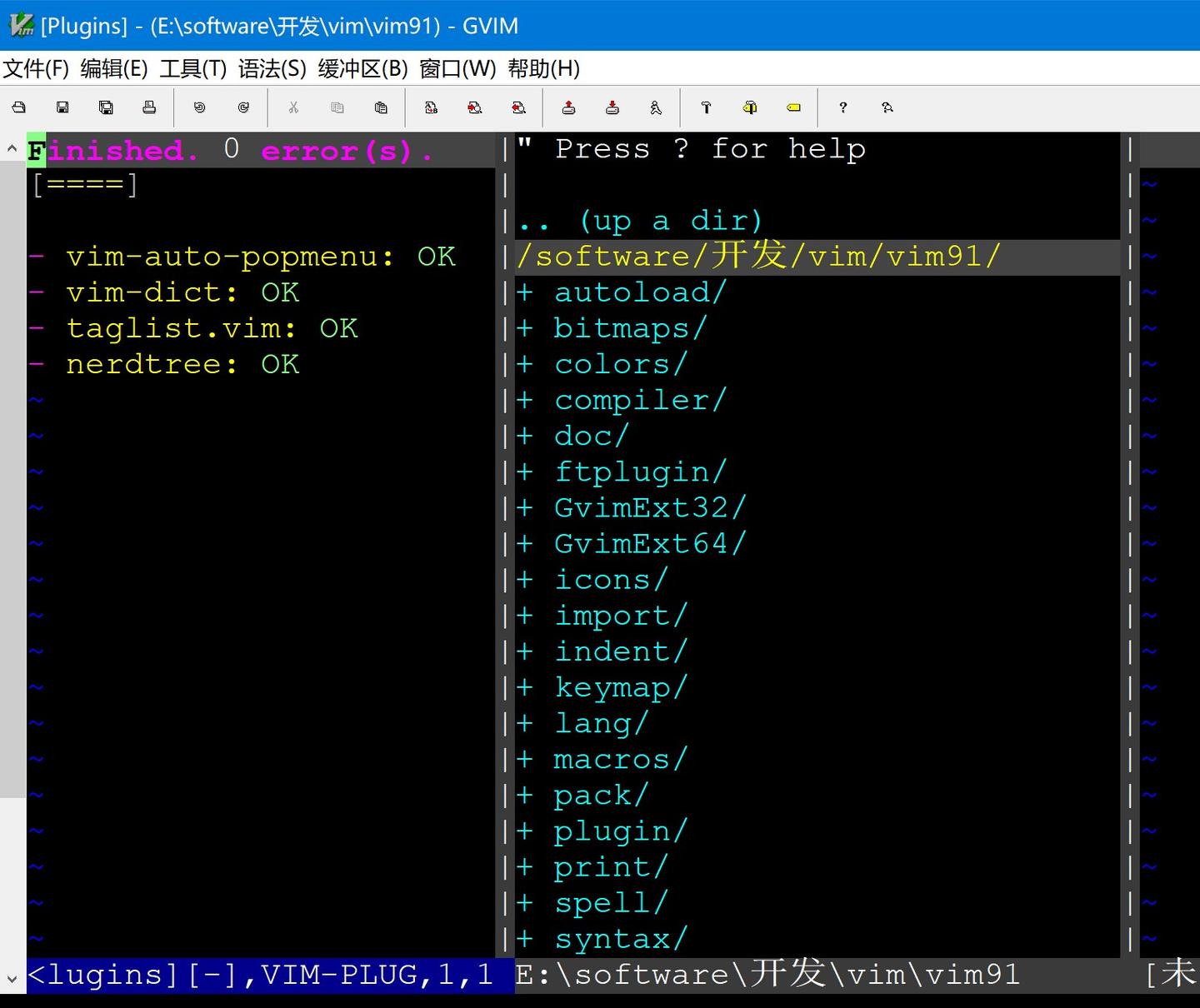Expand the autoload/ directory in NERDTree

637,292
